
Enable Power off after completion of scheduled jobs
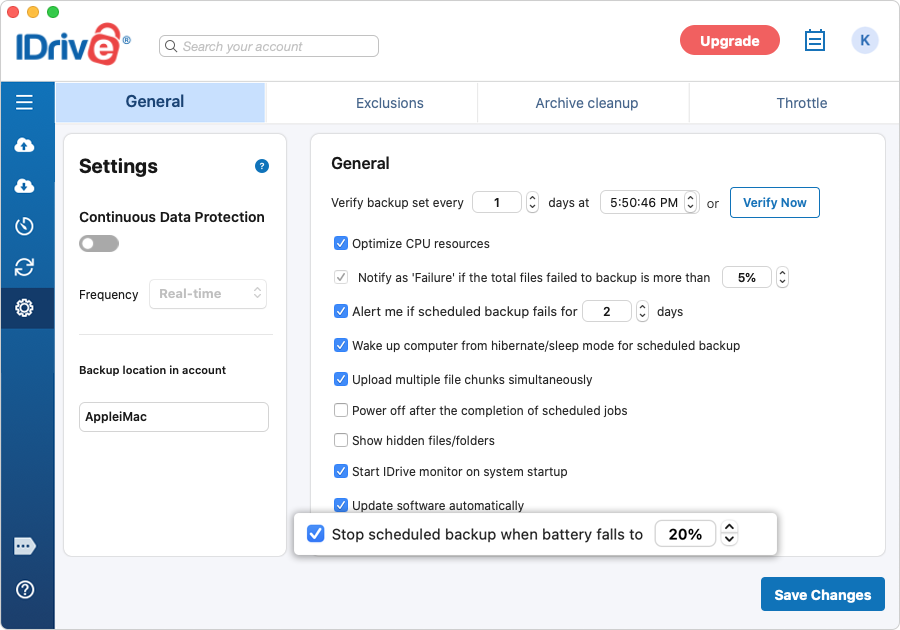(x=340, y=410)
